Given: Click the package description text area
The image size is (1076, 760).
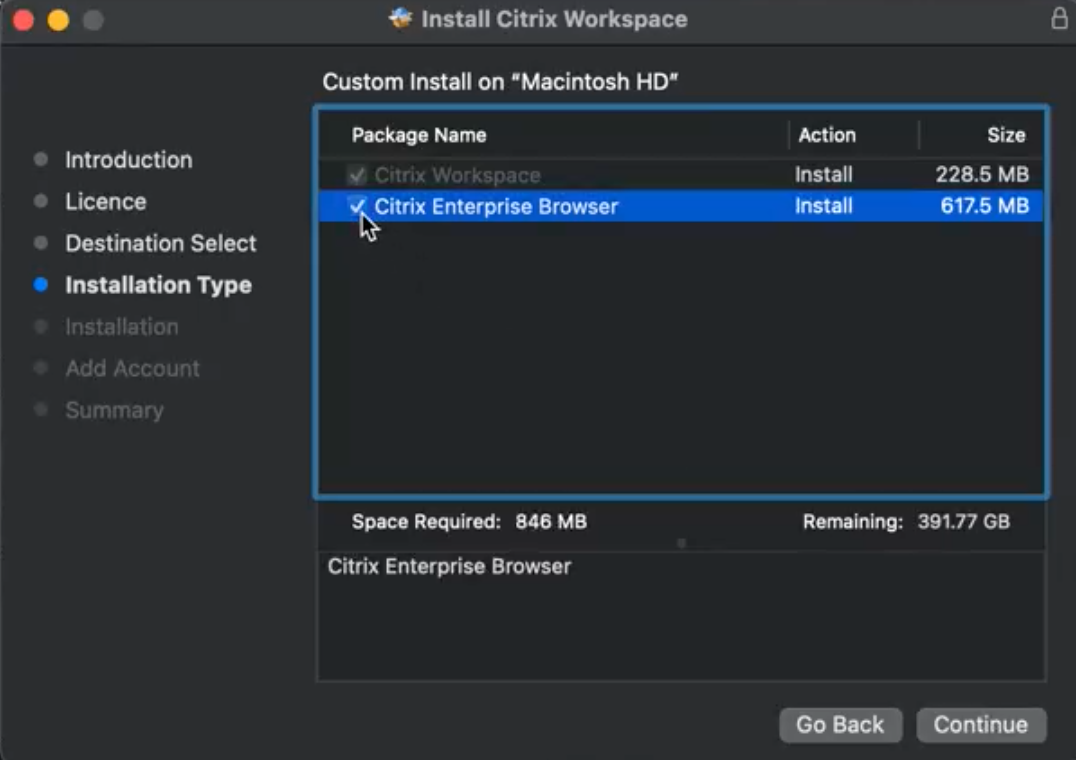Looking at the screenshot, I should (680, 615).
